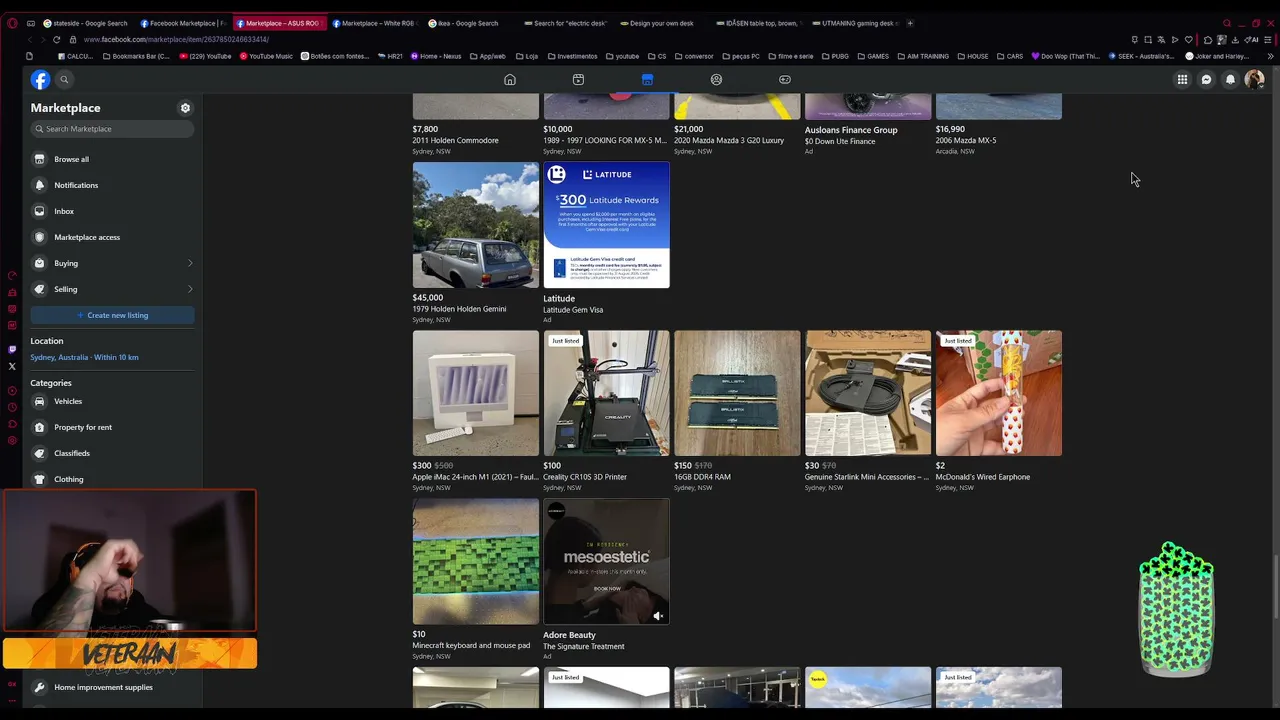Open the Opera easy setup menu icon

pos(1268,39)
